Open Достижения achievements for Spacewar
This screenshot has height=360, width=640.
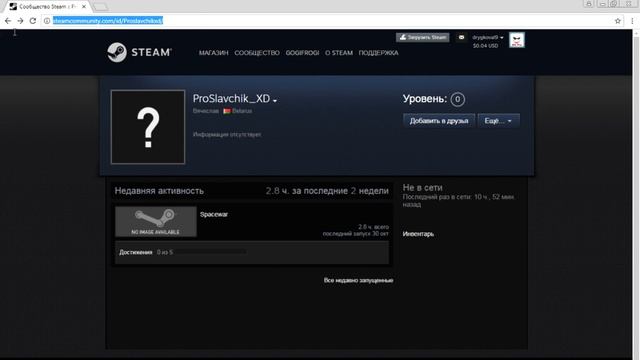point(136,252)
